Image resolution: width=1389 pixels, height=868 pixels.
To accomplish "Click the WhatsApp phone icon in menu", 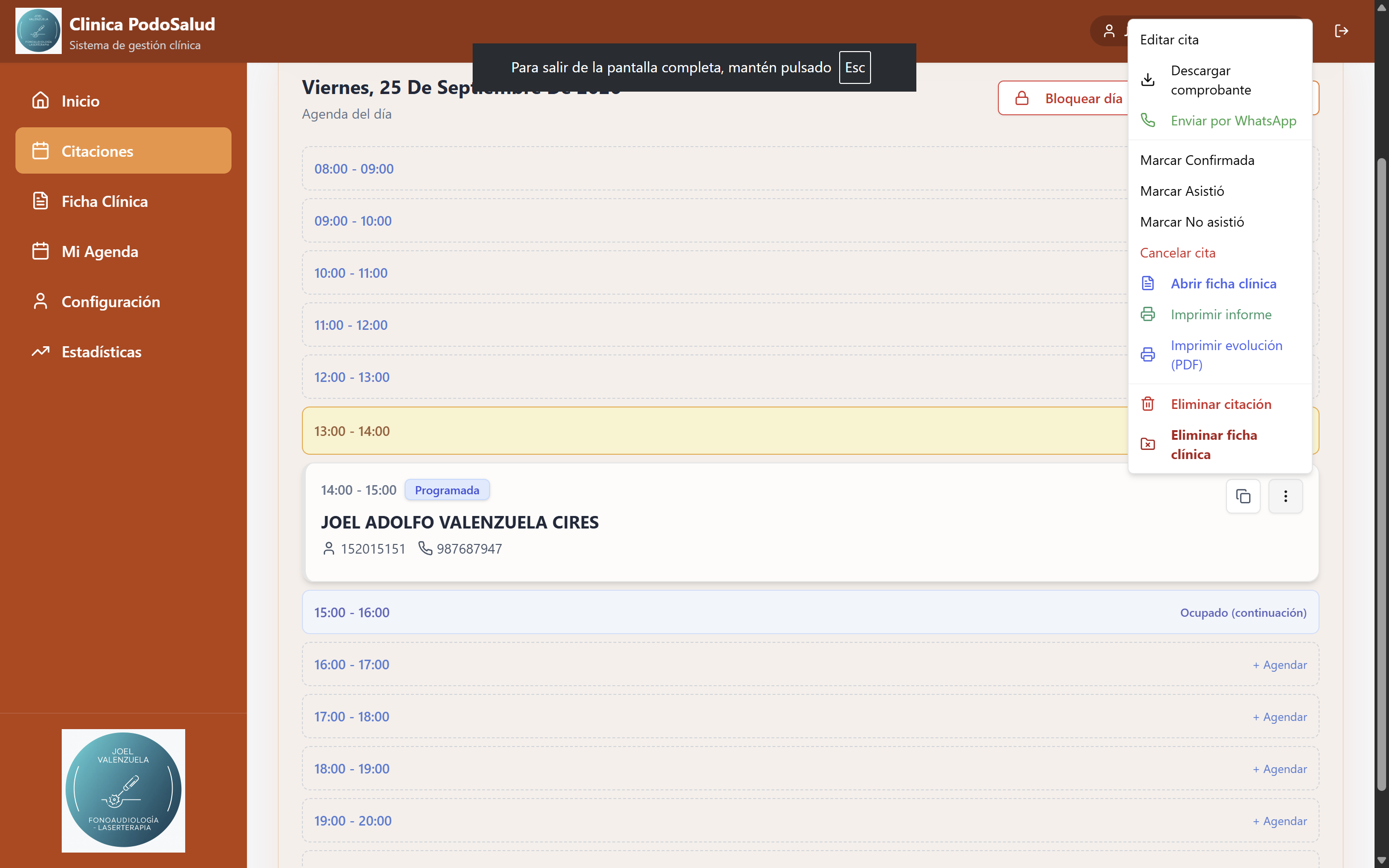I will point(1147,120).
